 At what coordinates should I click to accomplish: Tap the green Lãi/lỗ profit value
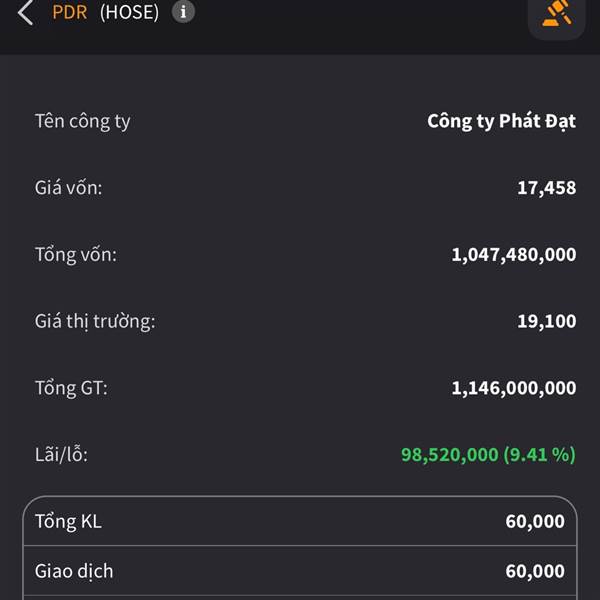coord(488,455)
